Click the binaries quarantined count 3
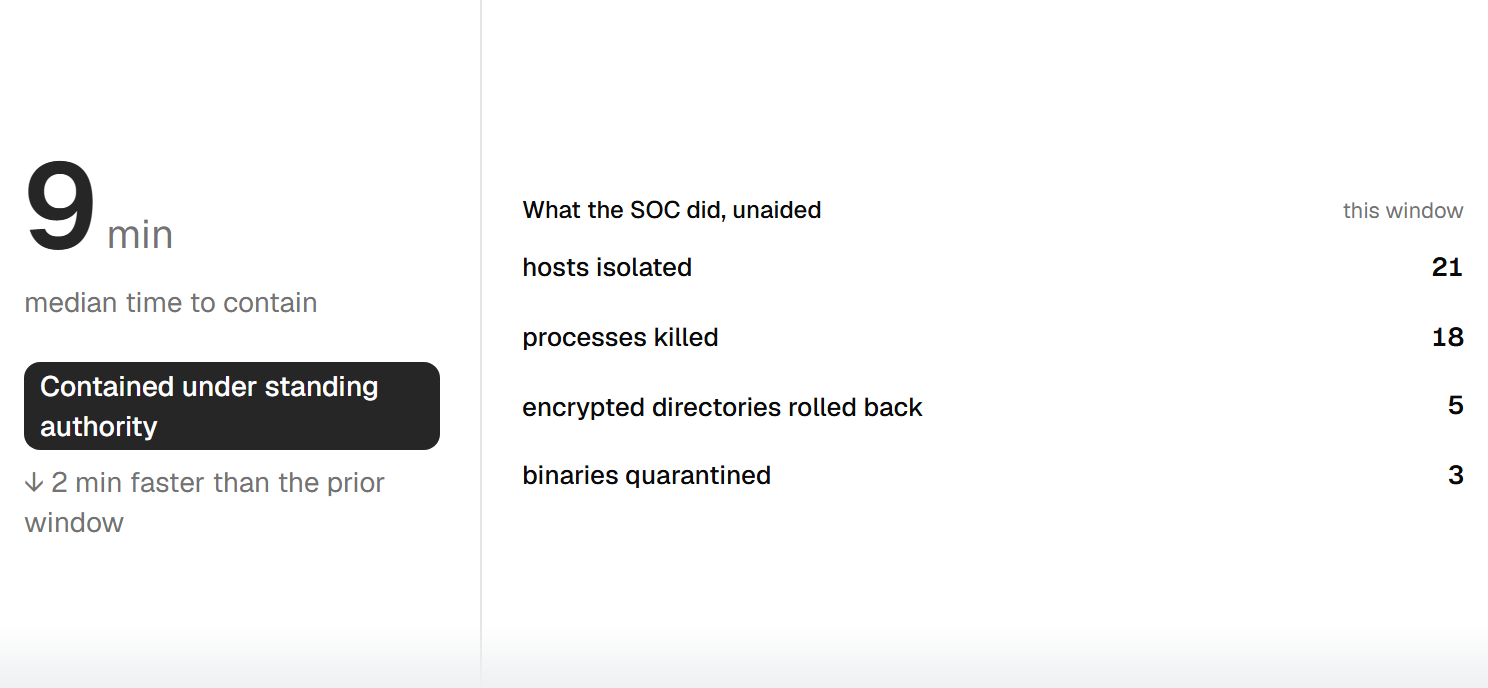The height and width of the screenshot is (688, 1488). [1456, 475]
